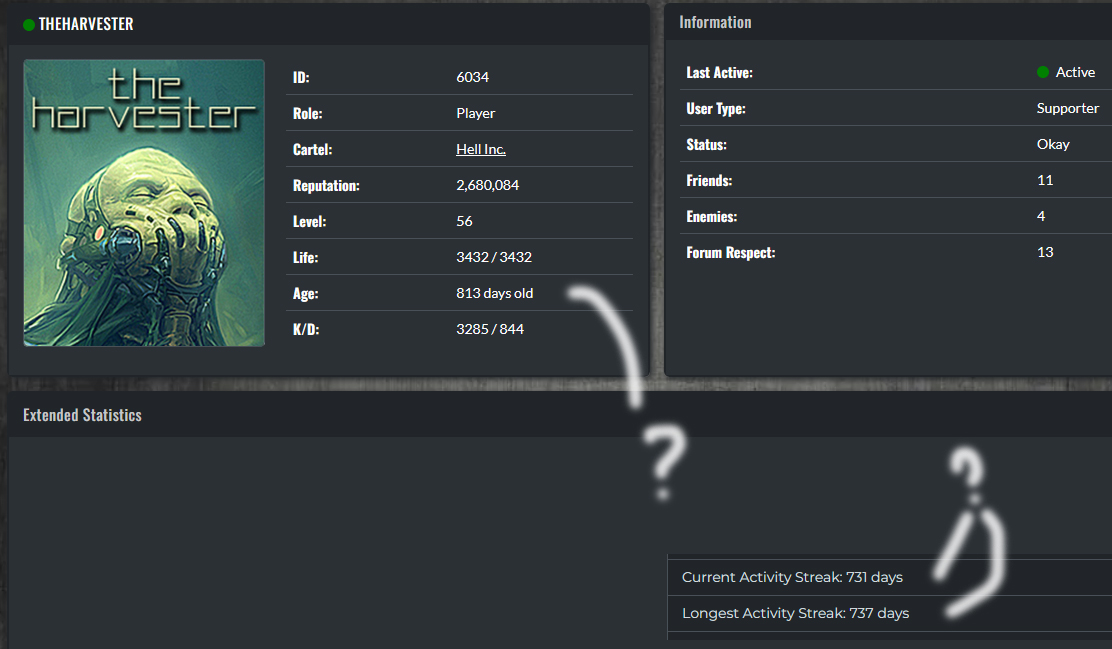
Task: Select the Longest Activity Streak row
Action: click(889, 614)
